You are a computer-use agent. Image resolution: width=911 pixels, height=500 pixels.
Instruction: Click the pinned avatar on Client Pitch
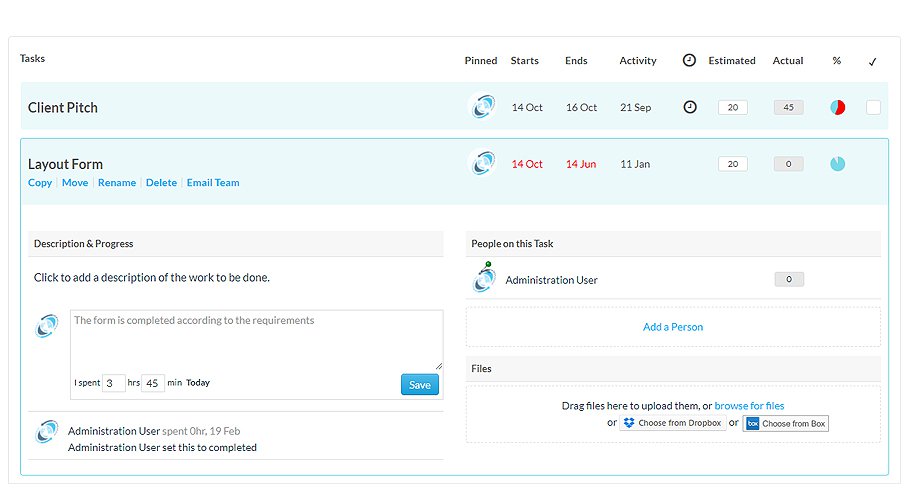click(x=482, y=107)
